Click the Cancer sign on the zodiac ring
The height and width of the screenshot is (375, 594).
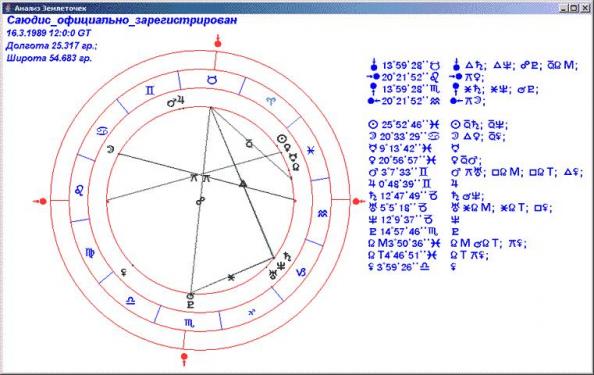click(x=103, y=131)
